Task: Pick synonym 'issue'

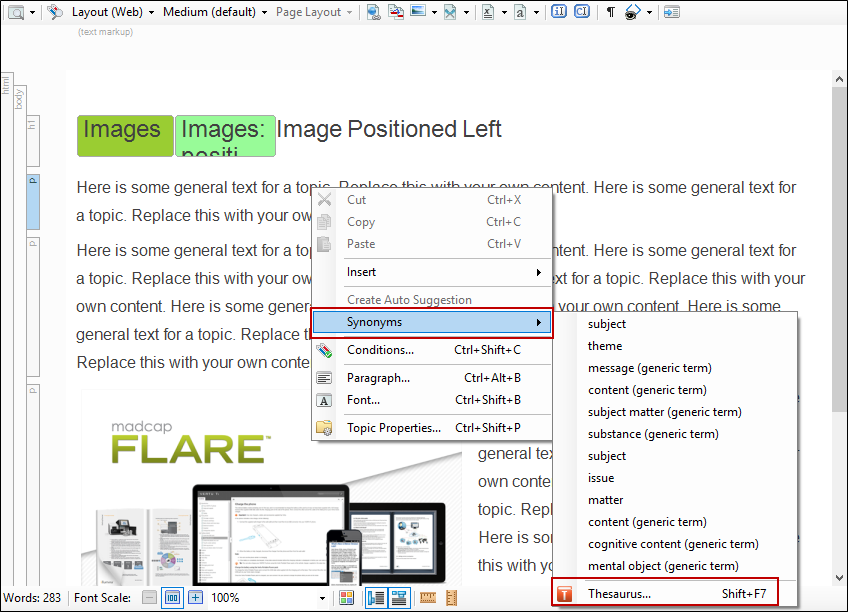Action: tap(674, 478)
